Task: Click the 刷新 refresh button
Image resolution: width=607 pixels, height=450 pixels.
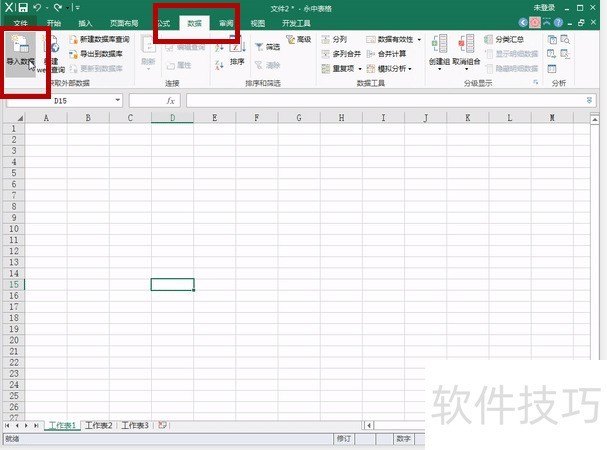Action: tap(148, 53)
